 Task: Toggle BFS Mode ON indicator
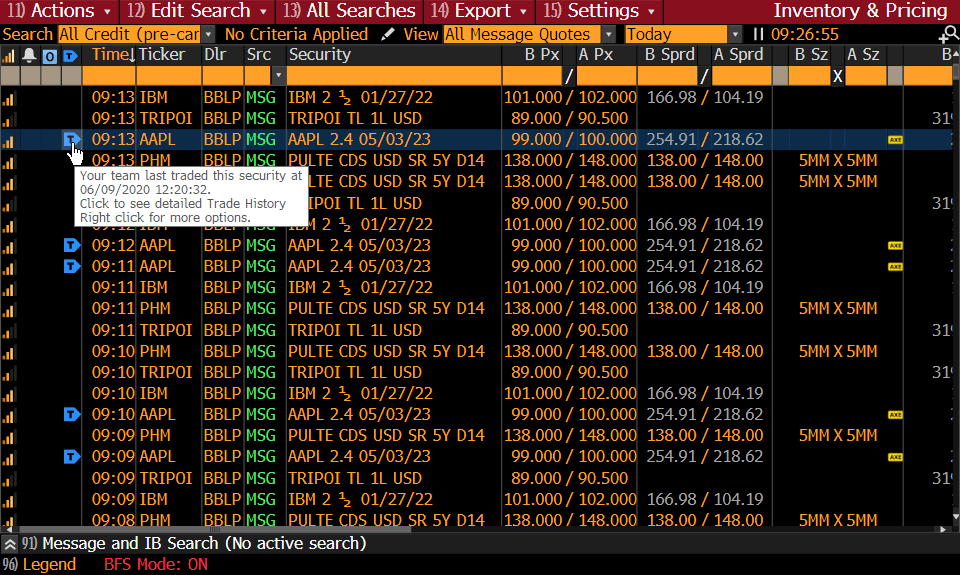[x=156, y=564]
